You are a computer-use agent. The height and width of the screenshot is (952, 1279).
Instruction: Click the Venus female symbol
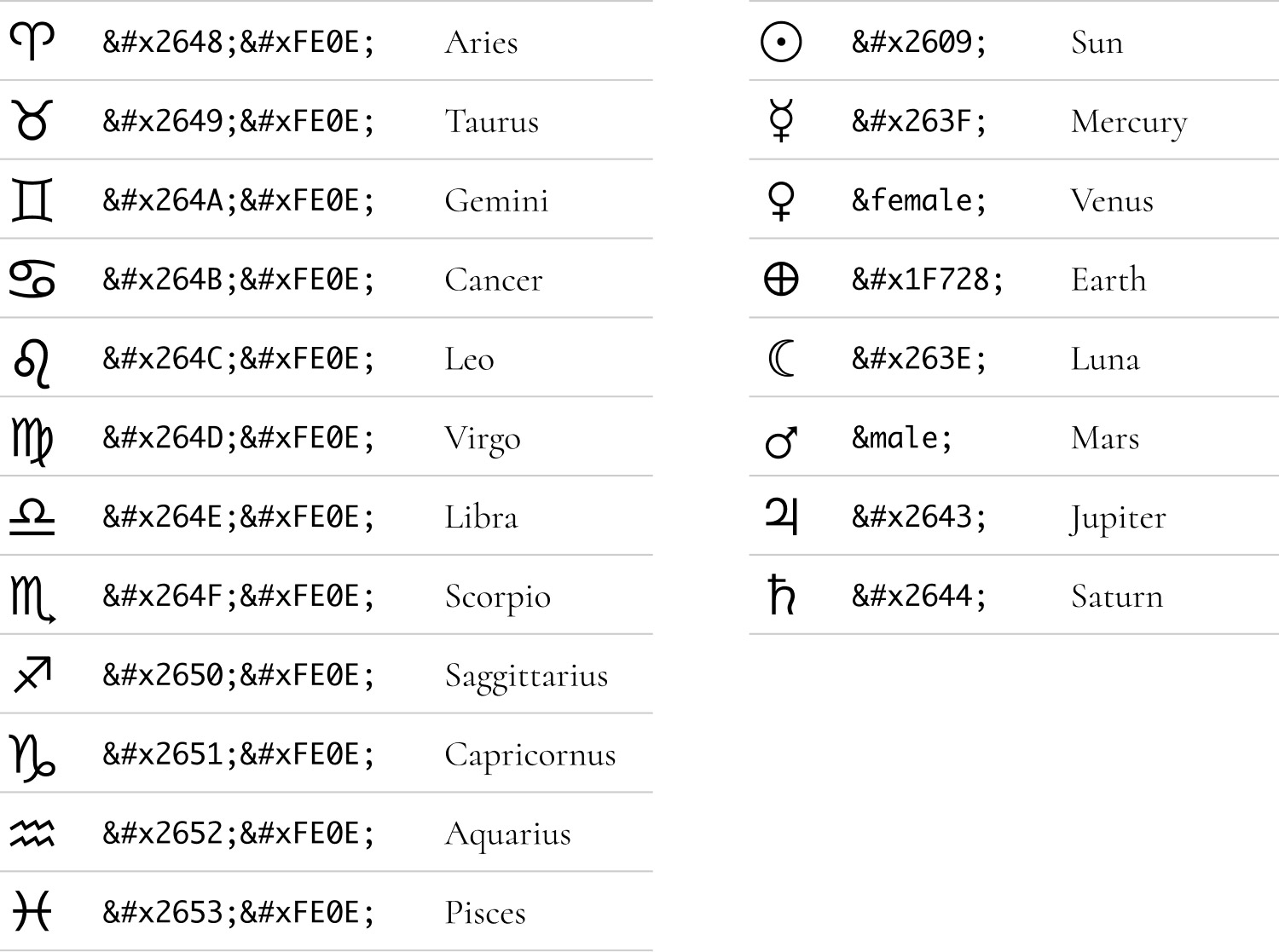(x=781, y=201)
